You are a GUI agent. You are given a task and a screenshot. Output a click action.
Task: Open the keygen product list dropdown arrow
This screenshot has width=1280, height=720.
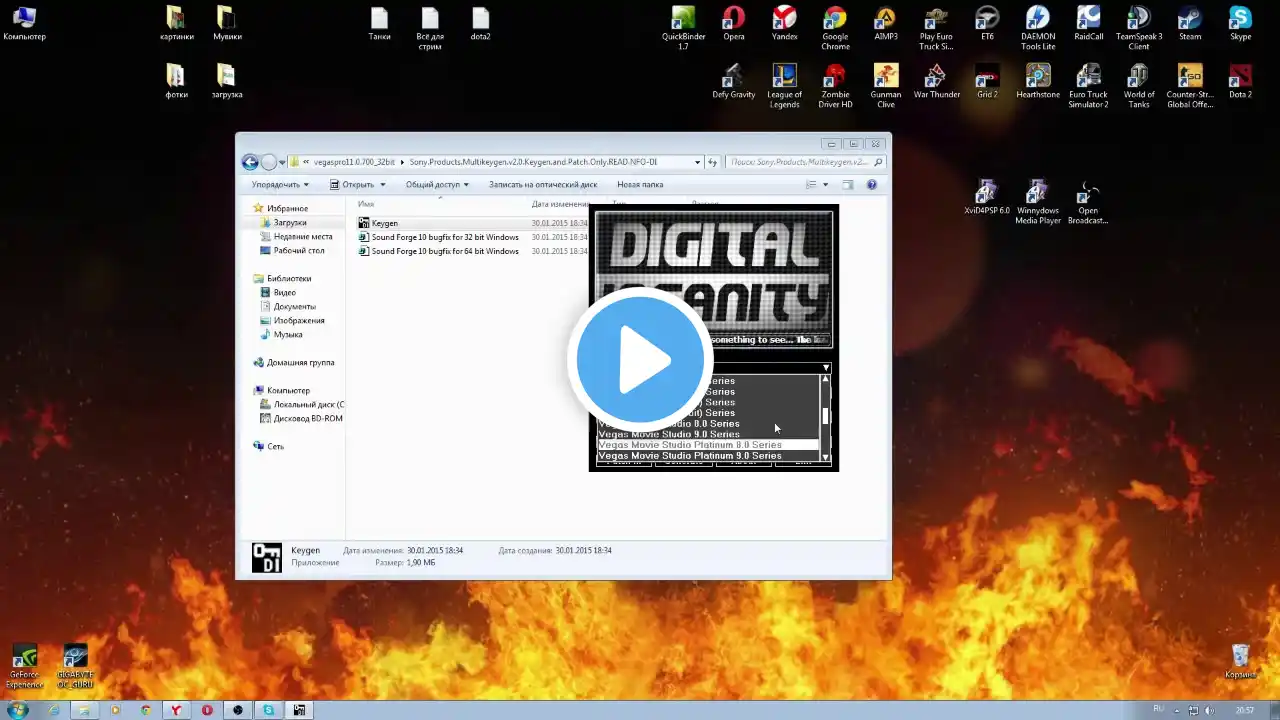point(825,368)
